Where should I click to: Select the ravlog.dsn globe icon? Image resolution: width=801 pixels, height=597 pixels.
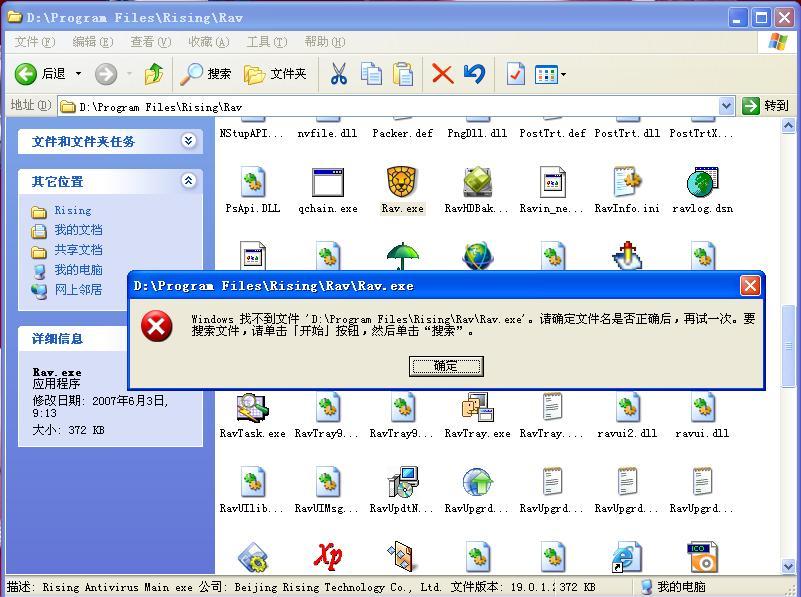[702, 182]
